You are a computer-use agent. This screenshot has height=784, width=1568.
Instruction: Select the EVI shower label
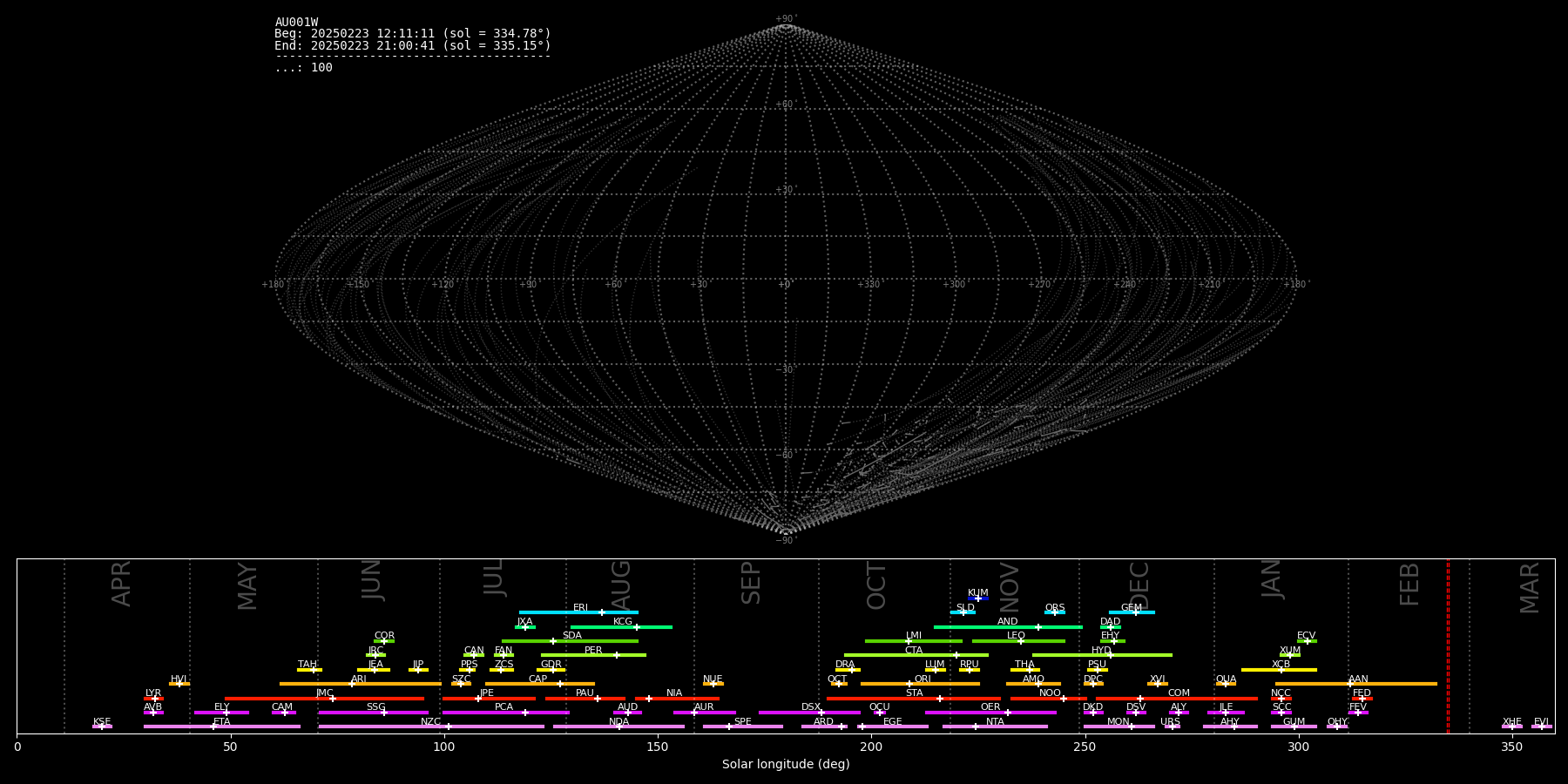point(1541,722)
